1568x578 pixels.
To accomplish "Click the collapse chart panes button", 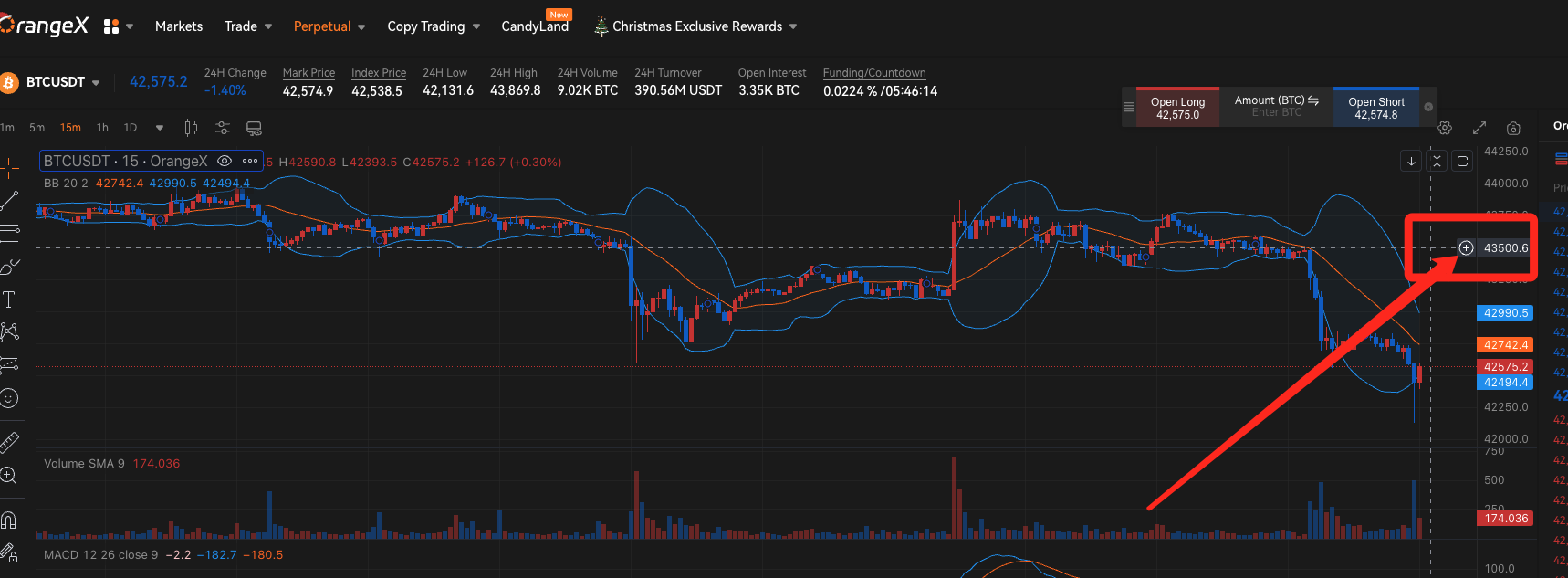I will click(1437, 161).
